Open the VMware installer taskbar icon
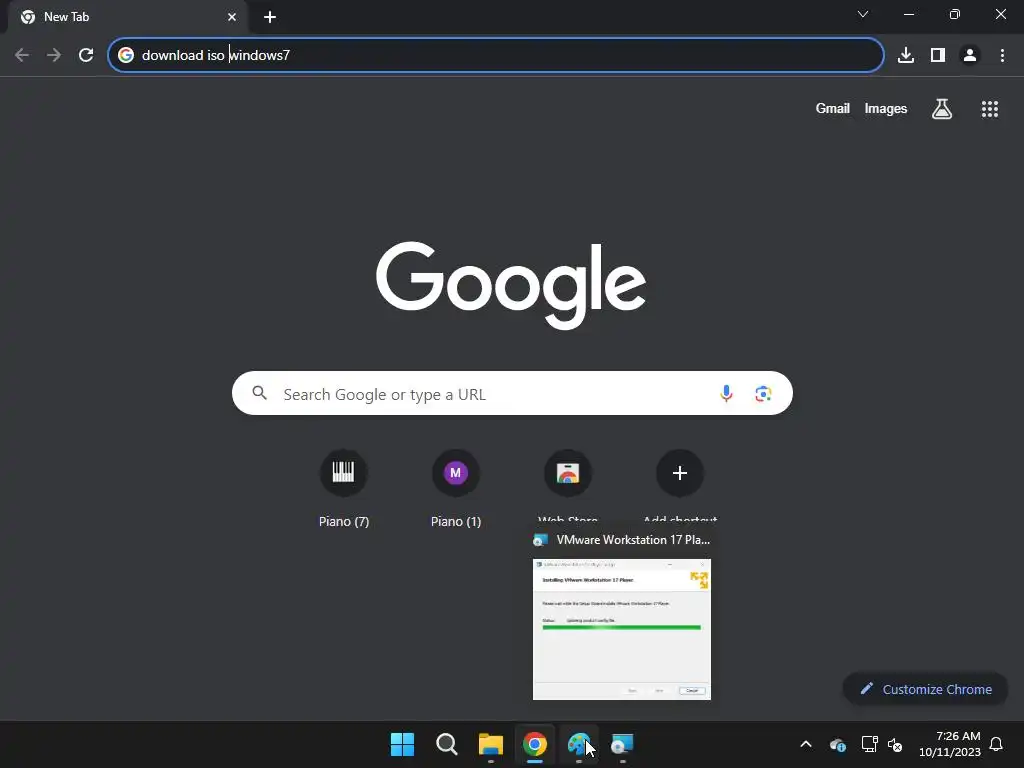This screenshot has width=1024, height=768. click(622, 744)
